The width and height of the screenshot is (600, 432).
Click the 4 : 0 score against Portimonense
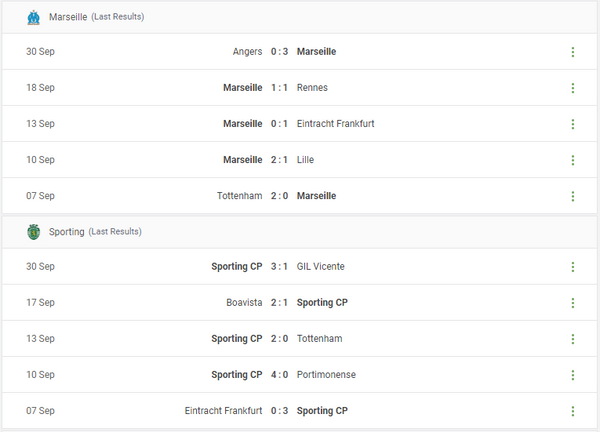coord(280,375)
